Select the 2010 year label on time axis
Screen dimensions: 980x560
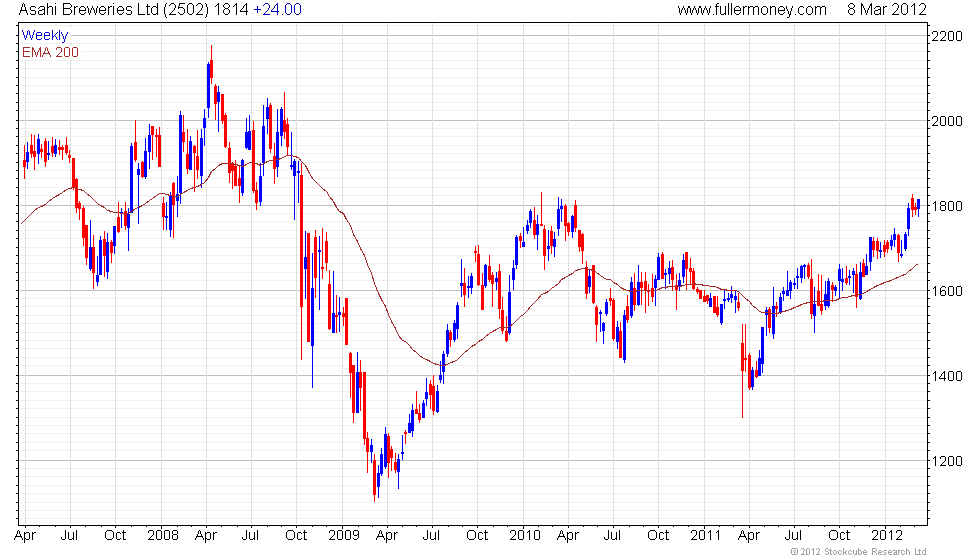tap(524, 536)
